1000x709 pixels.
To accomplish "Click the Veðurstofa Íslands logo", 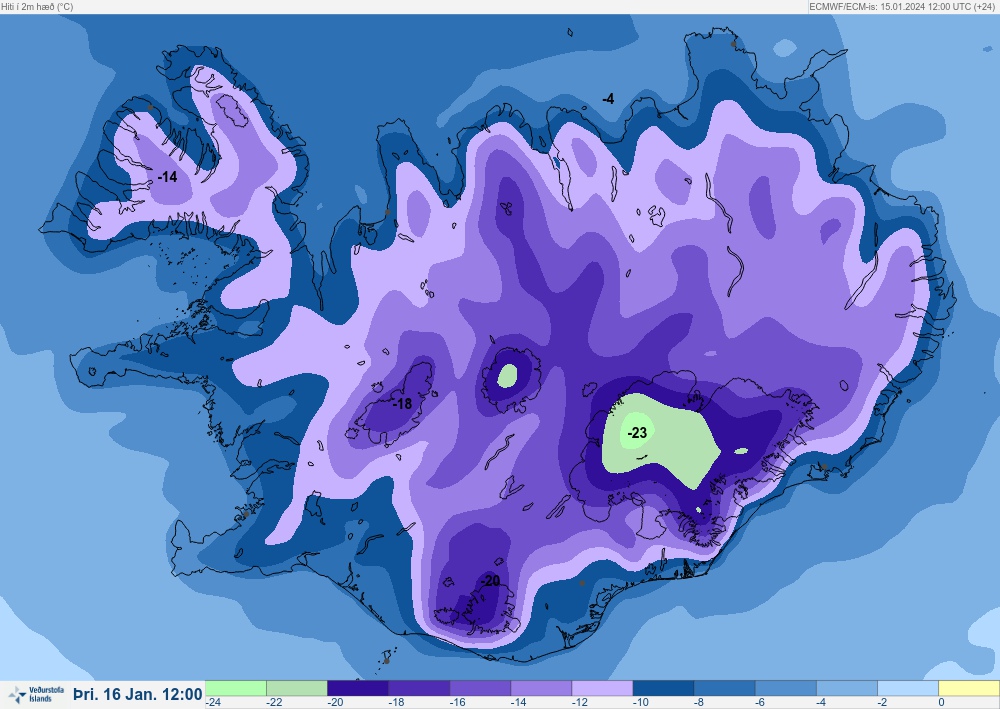I will tap(36, 694).
